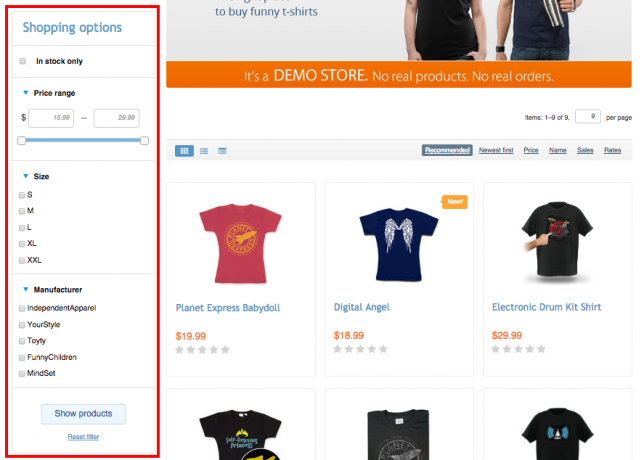Check the FunnyChildren manufacturer filter
644x460 pixels.
point(22,358)
